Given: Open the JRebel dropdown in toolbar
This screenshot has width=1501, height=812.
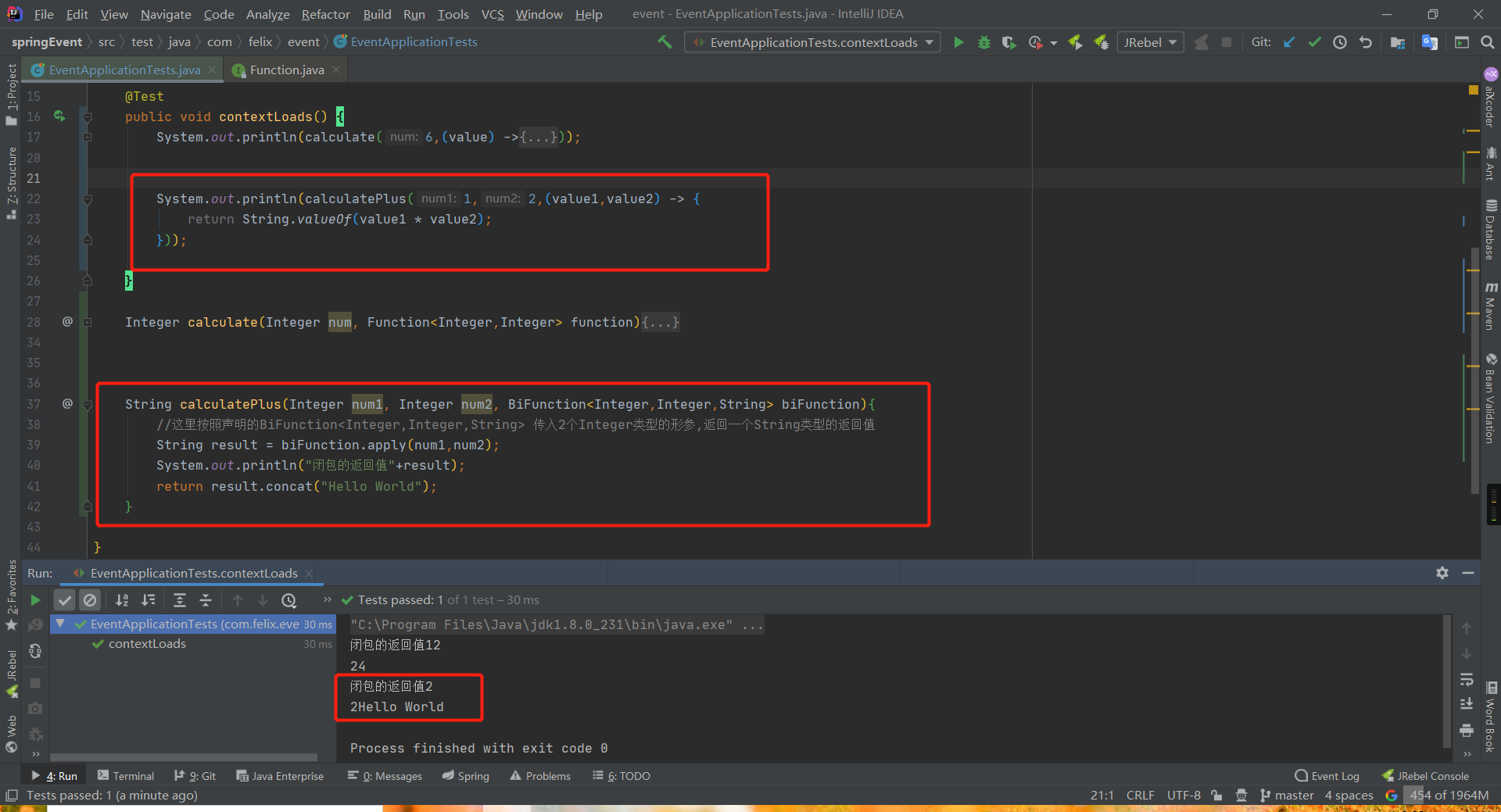Looking at the screenshot, I should 1150,42.
